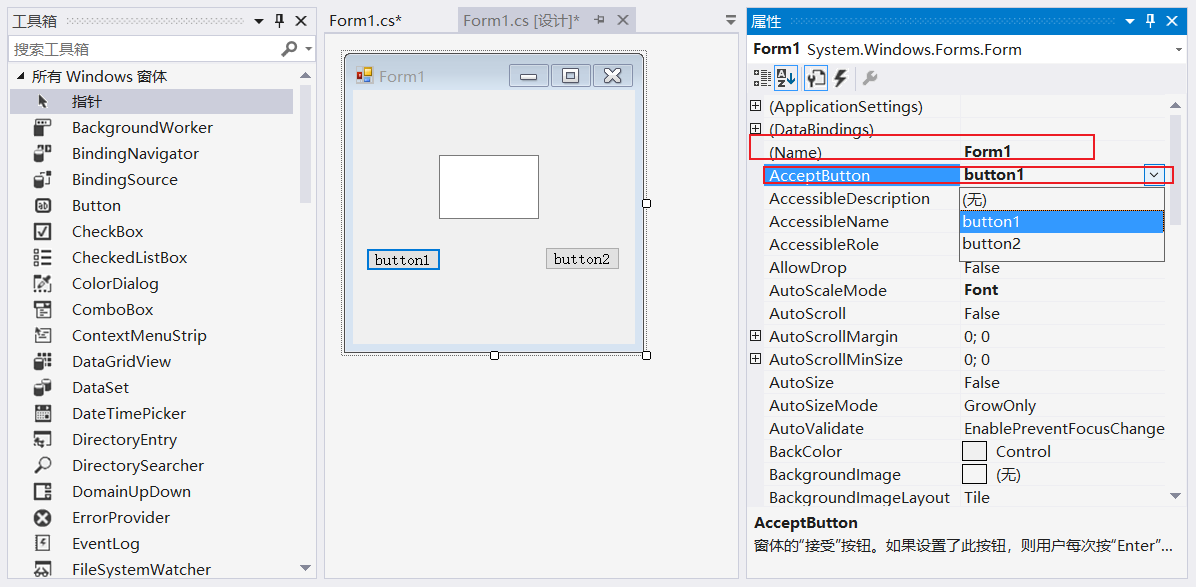This screenshot has width=1196, height=587.
Task: Select the DataGridView control icon
Action: 43,361
